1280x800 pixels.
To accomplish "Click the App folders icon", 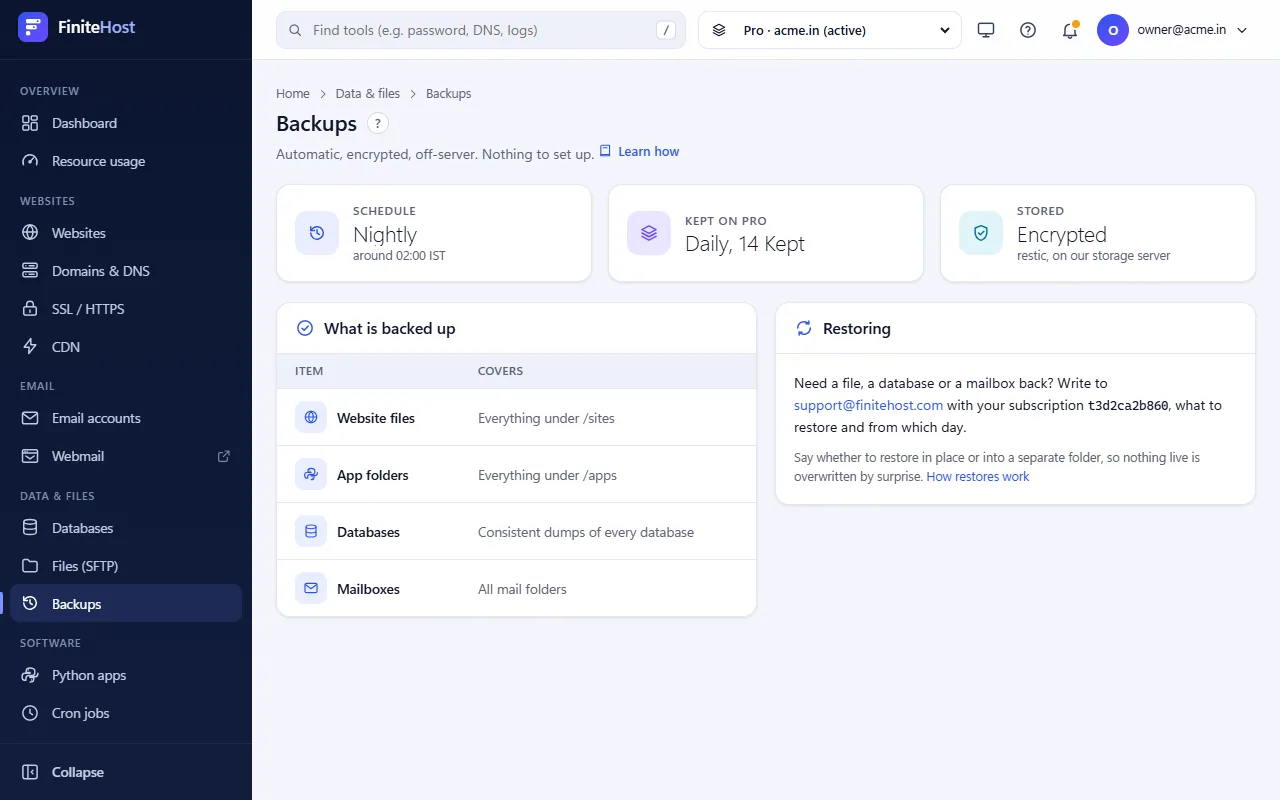I will click(311, 474).
